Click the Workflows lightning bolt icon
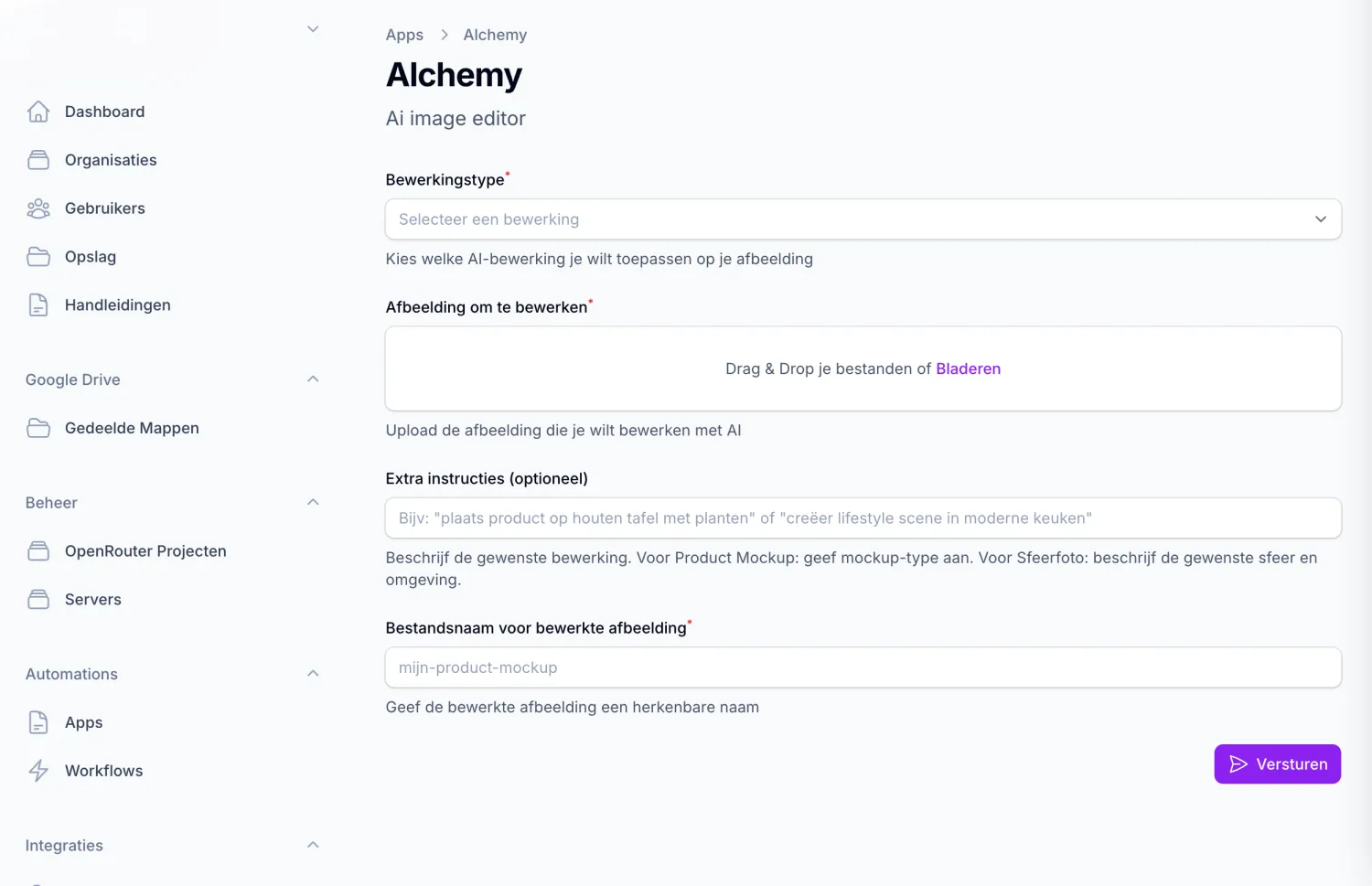The image size is (1372, 886). (38, 771)
